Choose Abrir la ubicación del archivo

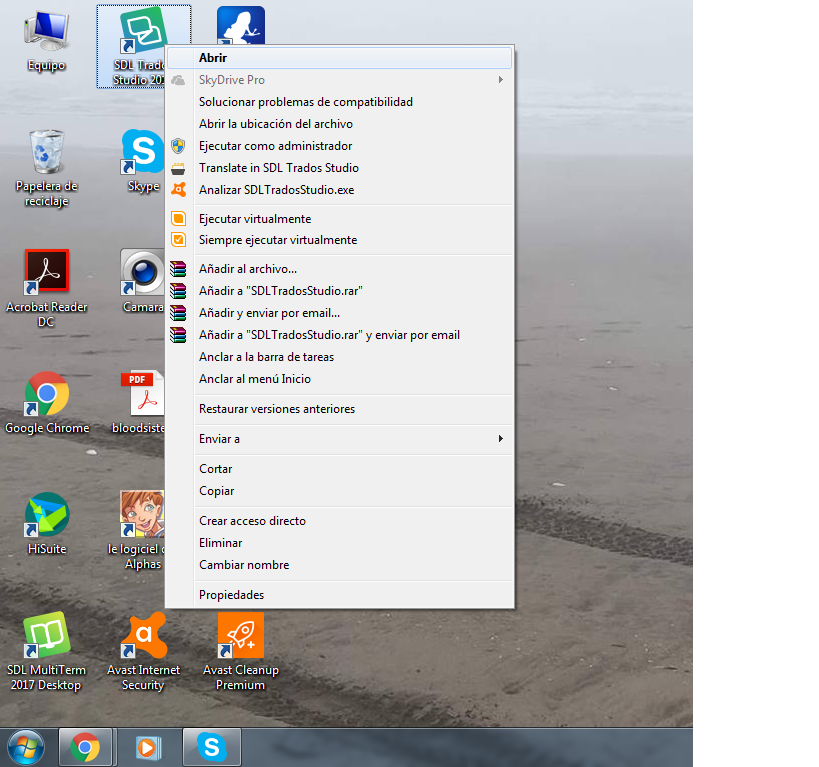tap(340, 124)
